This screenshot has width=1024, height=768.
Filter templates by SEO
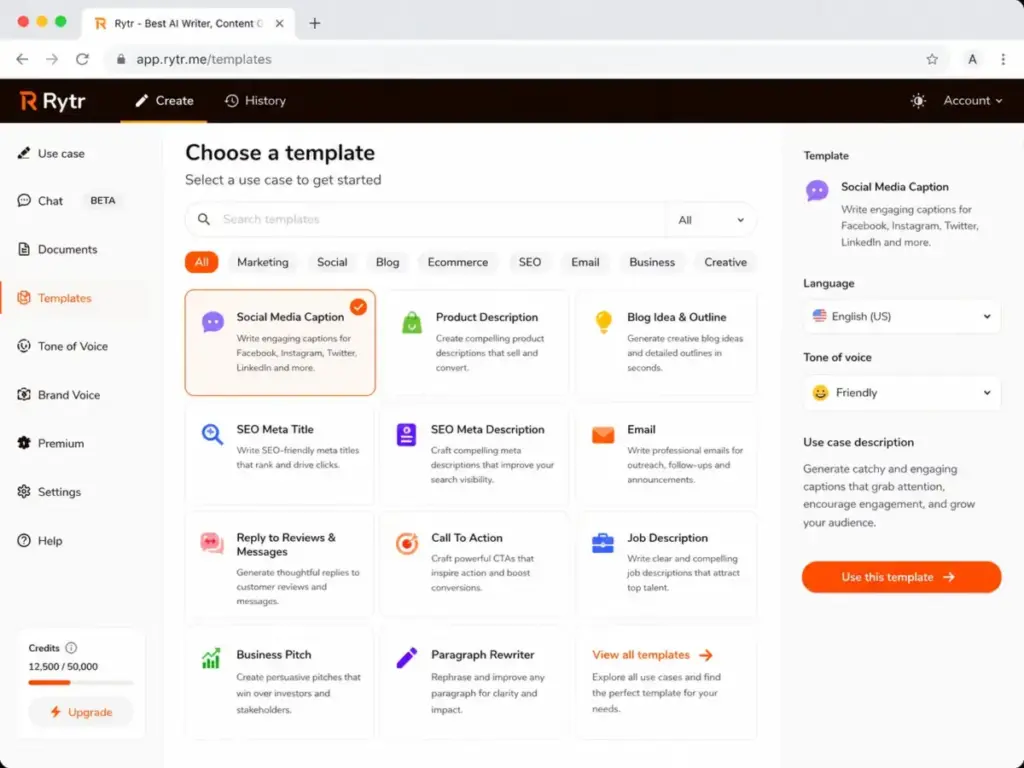(530, 262)
